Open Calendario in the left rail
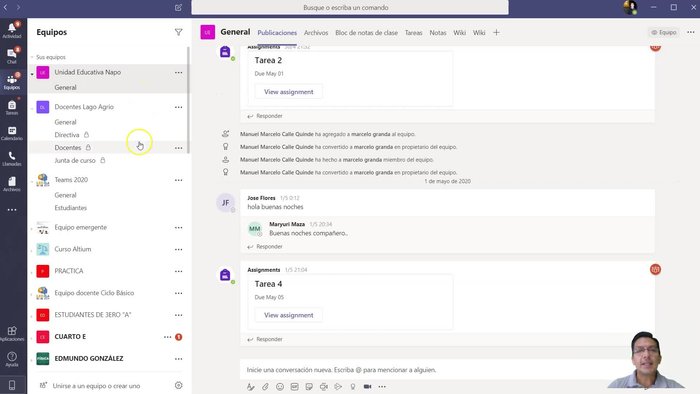This screenshot has width=700, height=394. 12,133
